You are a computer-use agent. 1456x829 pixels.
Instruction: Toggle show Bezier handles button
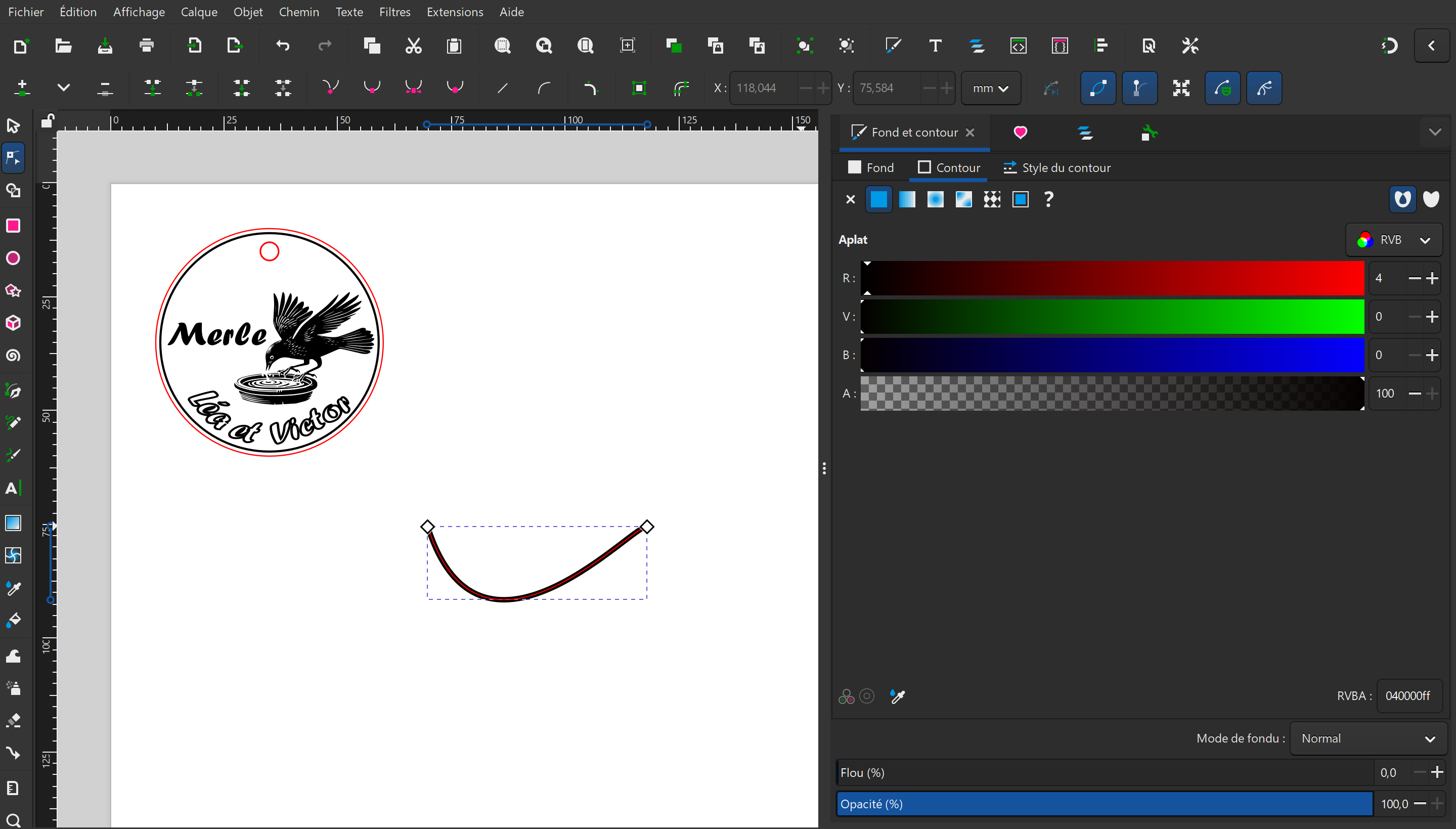1139,88
